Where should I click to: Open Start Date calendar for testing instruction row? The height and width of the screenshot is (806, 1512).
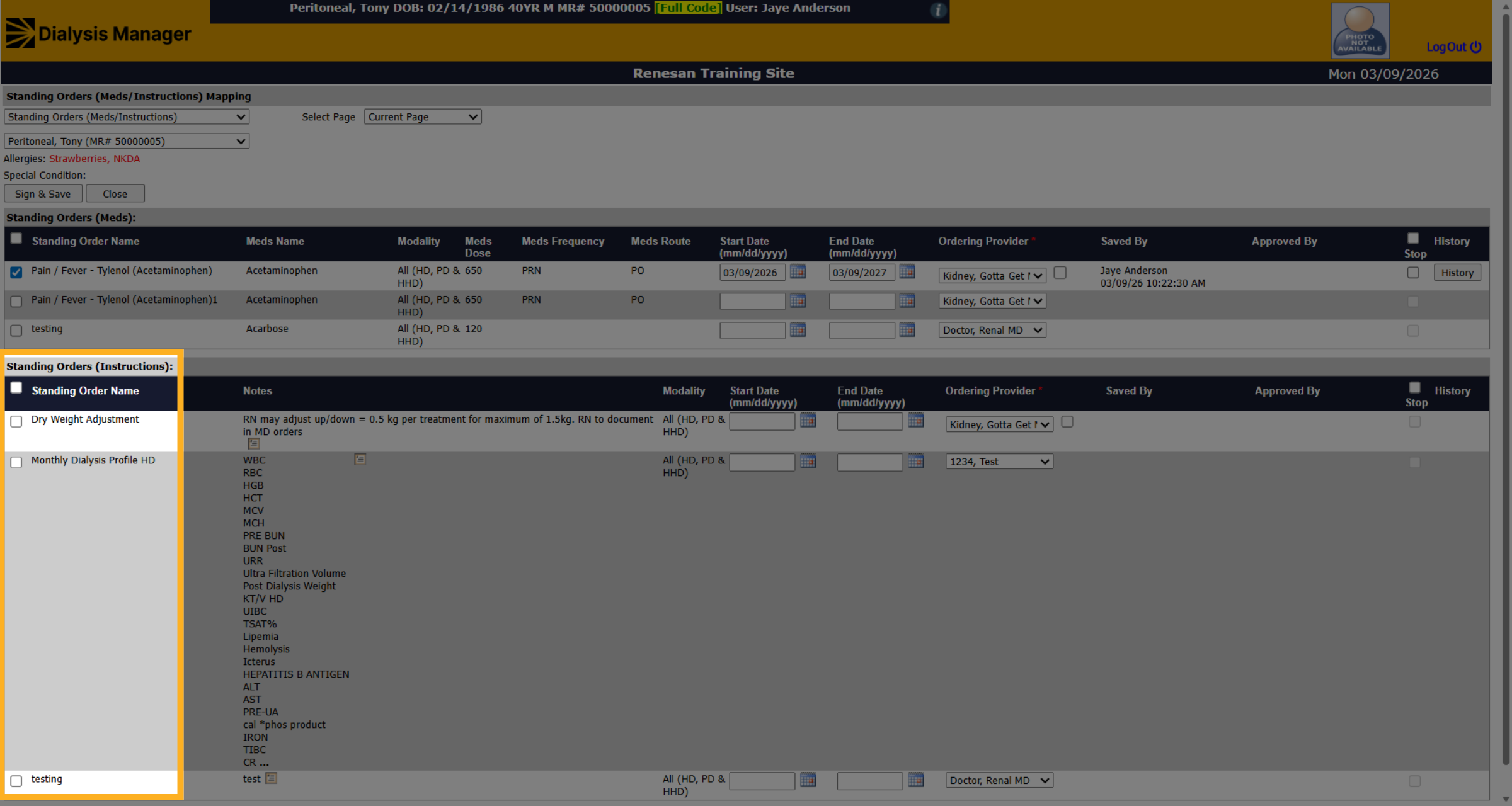pyautogui.click(x=808, y=780)
